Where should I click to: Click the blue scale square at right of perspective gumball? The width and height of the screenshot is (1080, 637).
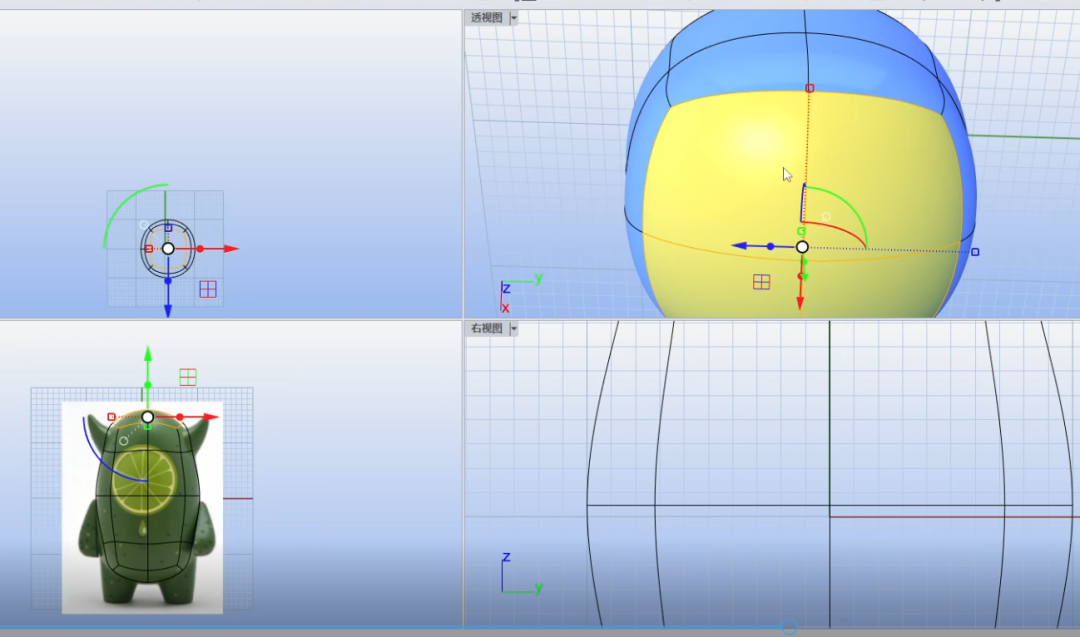[x=975, y=252]
